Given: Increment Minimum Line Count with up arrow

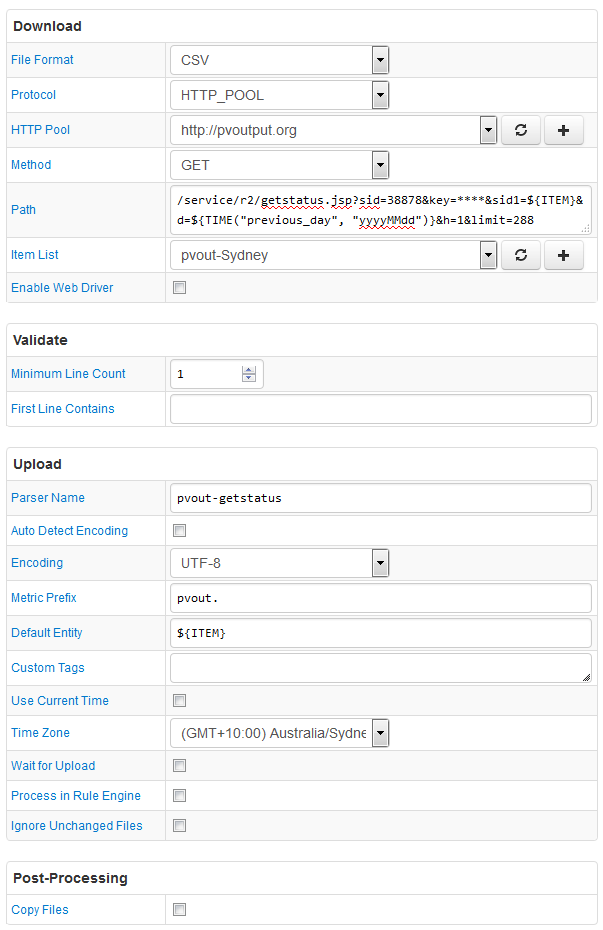Looking at the screenshot, I should tap(249, 370).
